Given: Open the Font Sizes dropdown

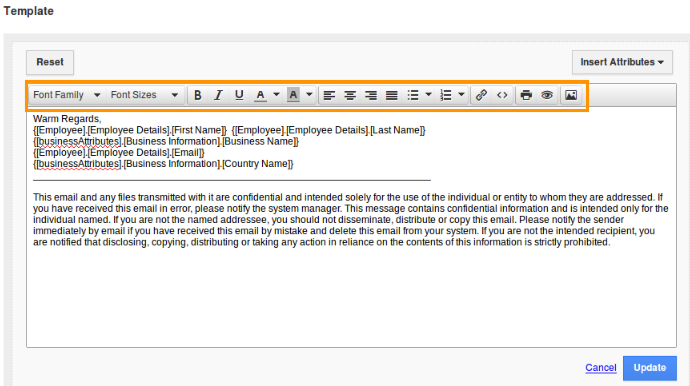Looking at the screenshot, I should pyautogui.click(x=144, y=95).
